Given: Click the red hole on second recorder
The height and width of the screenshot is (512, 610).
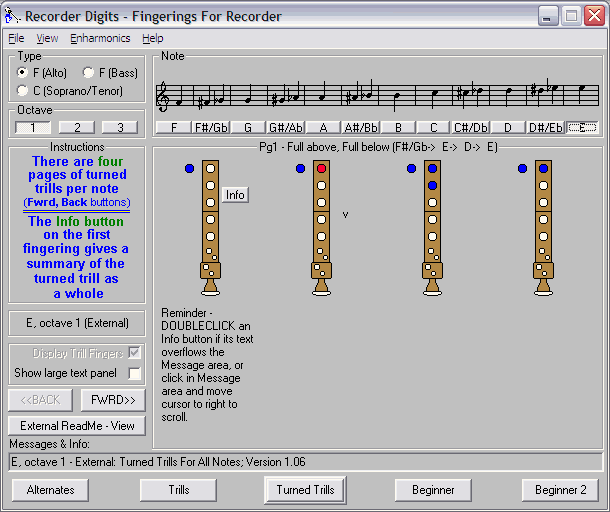Looking at the screenshot, I should click(321, 170).
